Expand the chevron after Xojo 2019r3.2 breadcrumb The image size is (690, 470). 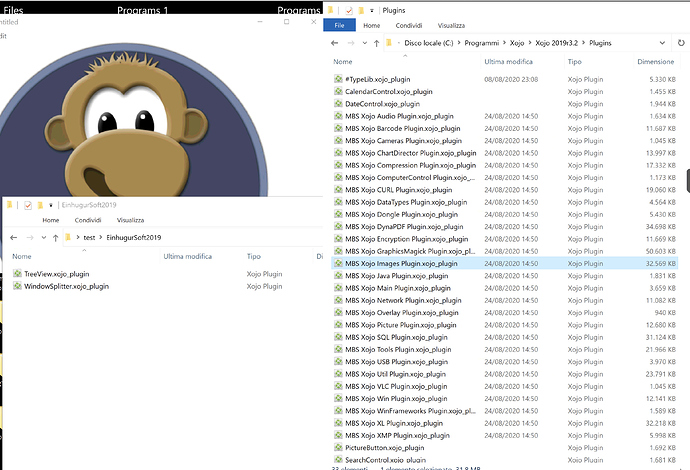click(x=584, y=43)
